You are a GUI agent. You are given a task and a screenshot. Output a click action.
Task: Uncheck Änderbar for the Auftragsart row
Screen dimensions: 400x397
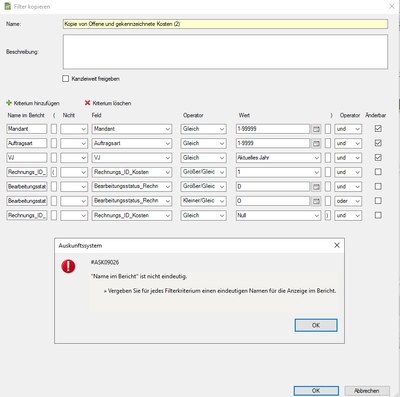click(378, 143)
